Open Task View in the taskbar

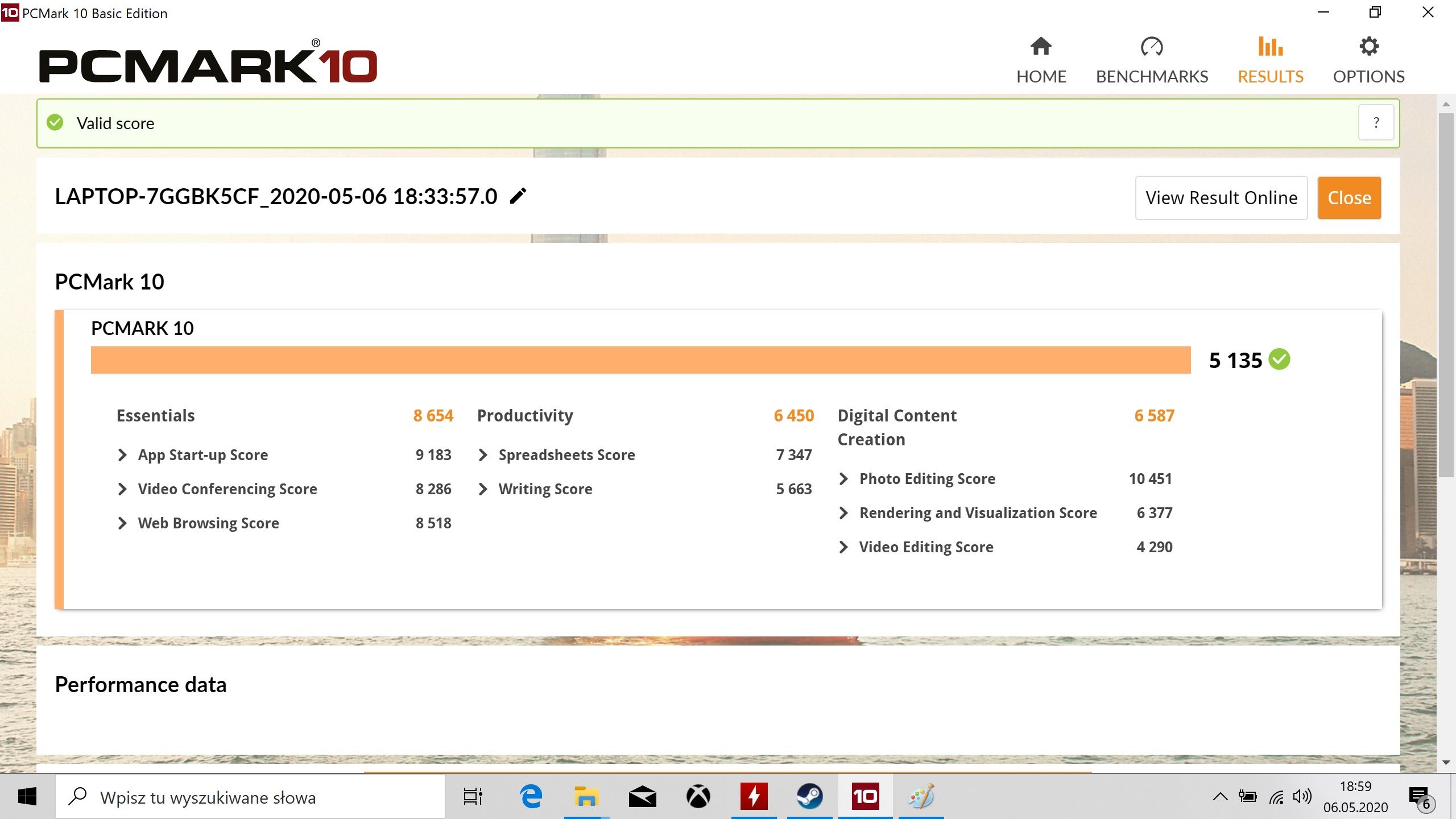473,796
